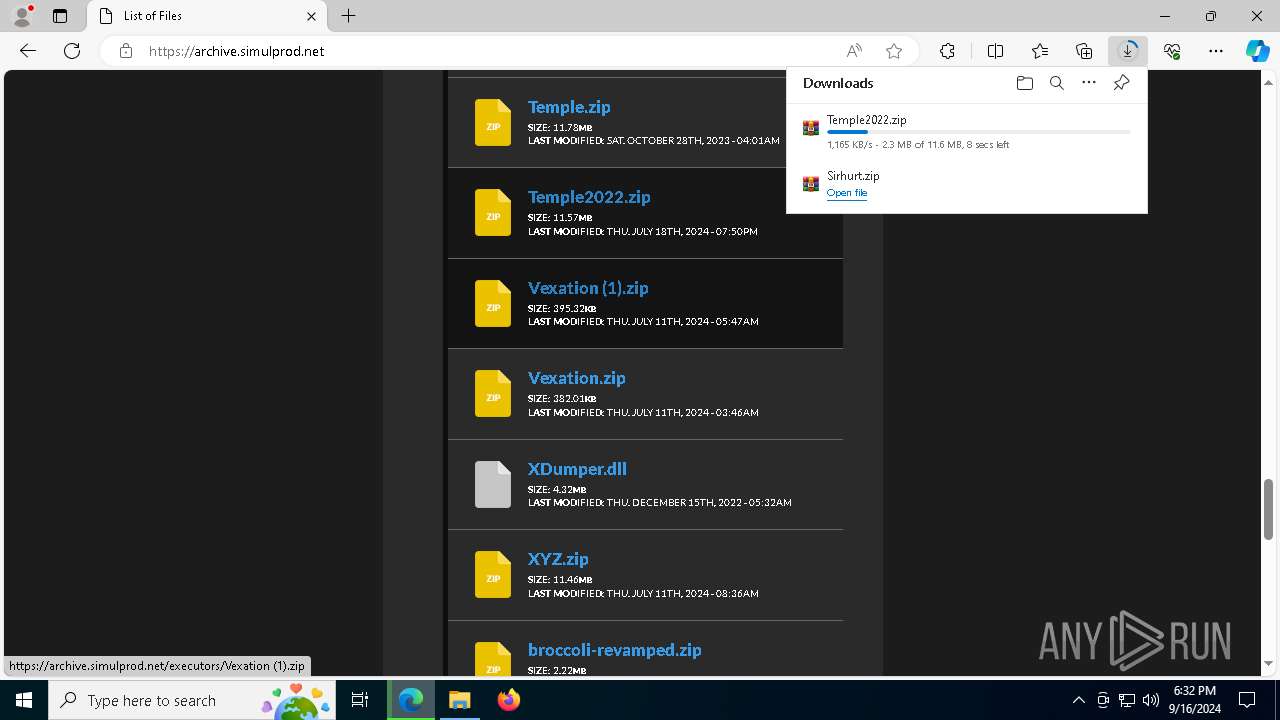
Task: Open the Favorites list icon
Action: (1040, 51)
